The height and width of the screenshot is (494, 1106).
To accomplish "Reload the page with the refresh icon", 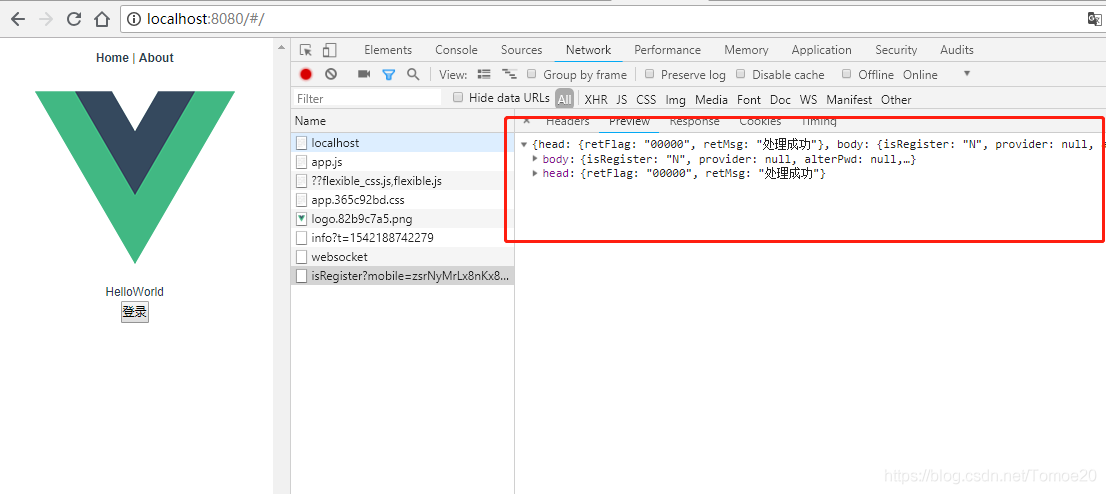I will coord(74,19).
